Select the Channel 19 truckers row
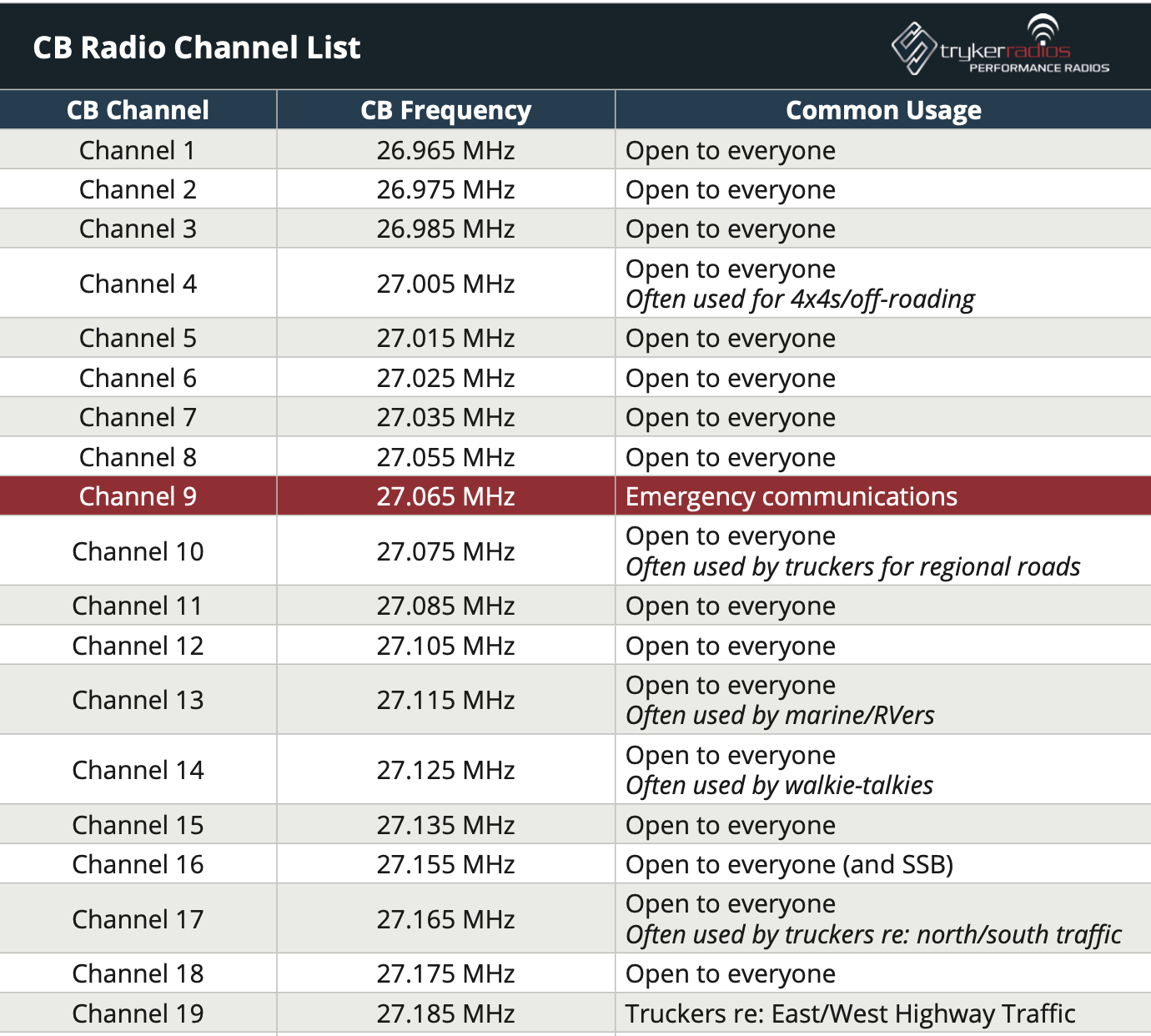Viewport: 1151px width, 1036px height. pos(575,1013)
